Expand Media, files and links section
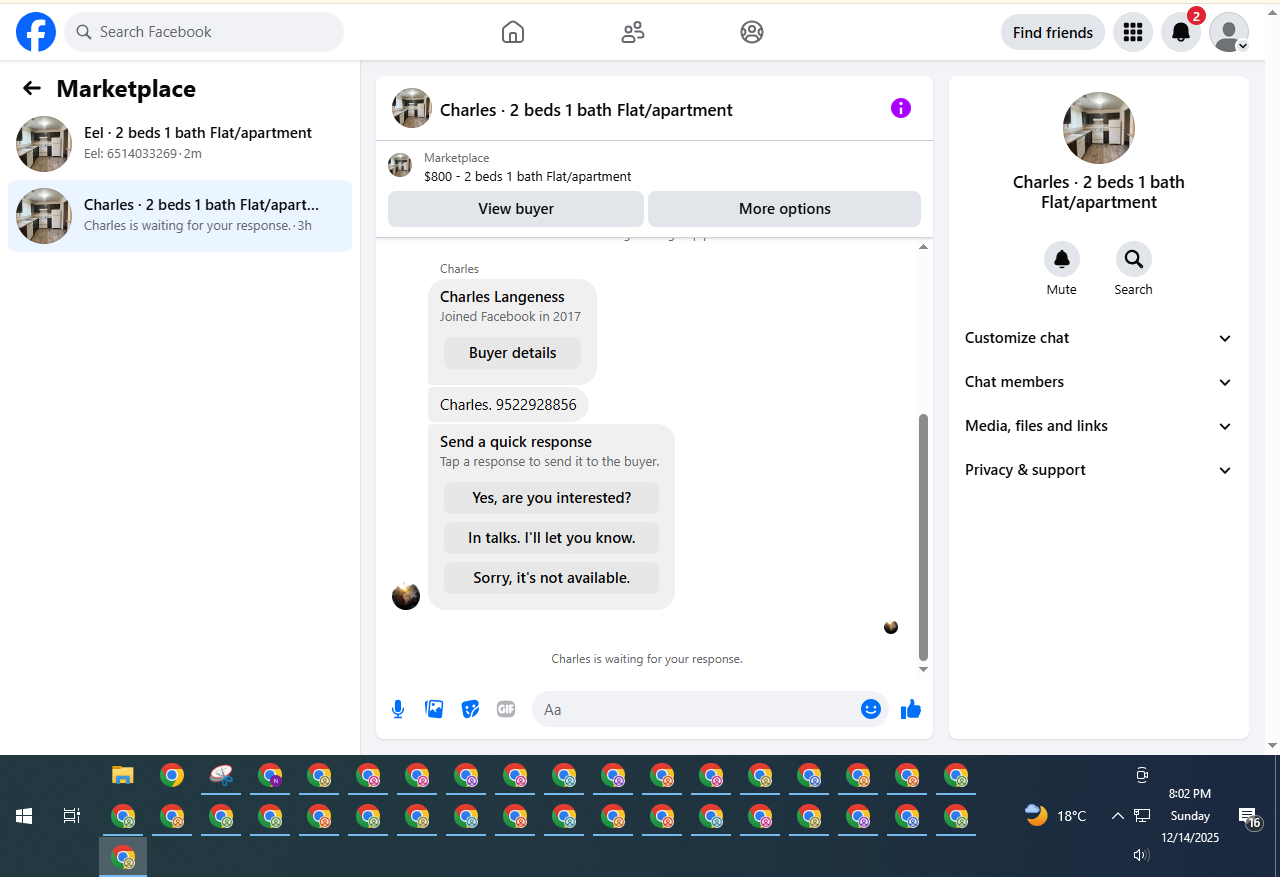 coord(1099,426)
